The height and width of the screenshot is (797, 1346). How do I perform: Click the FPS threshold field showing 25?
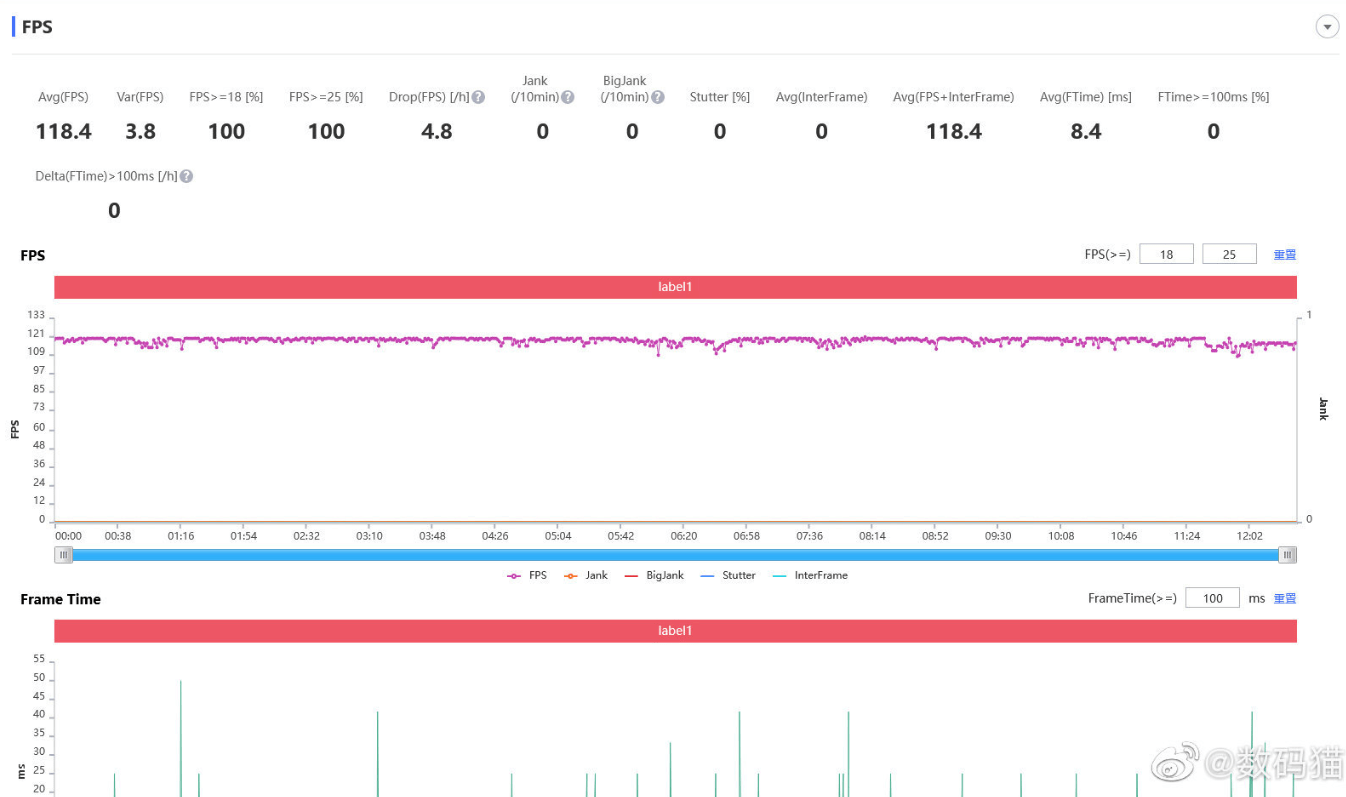tap(1229, 254)
